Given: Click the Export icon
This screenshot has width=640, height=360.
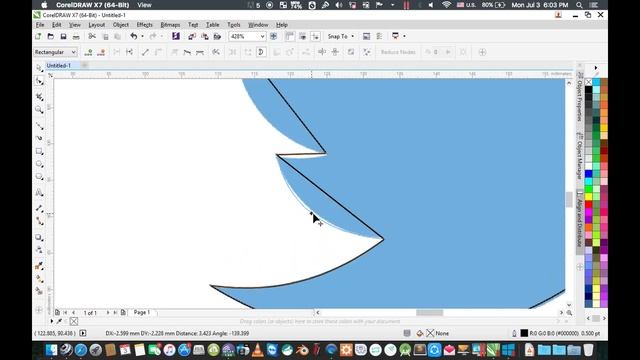Looking at the screenshot, I should coord(204,36).
